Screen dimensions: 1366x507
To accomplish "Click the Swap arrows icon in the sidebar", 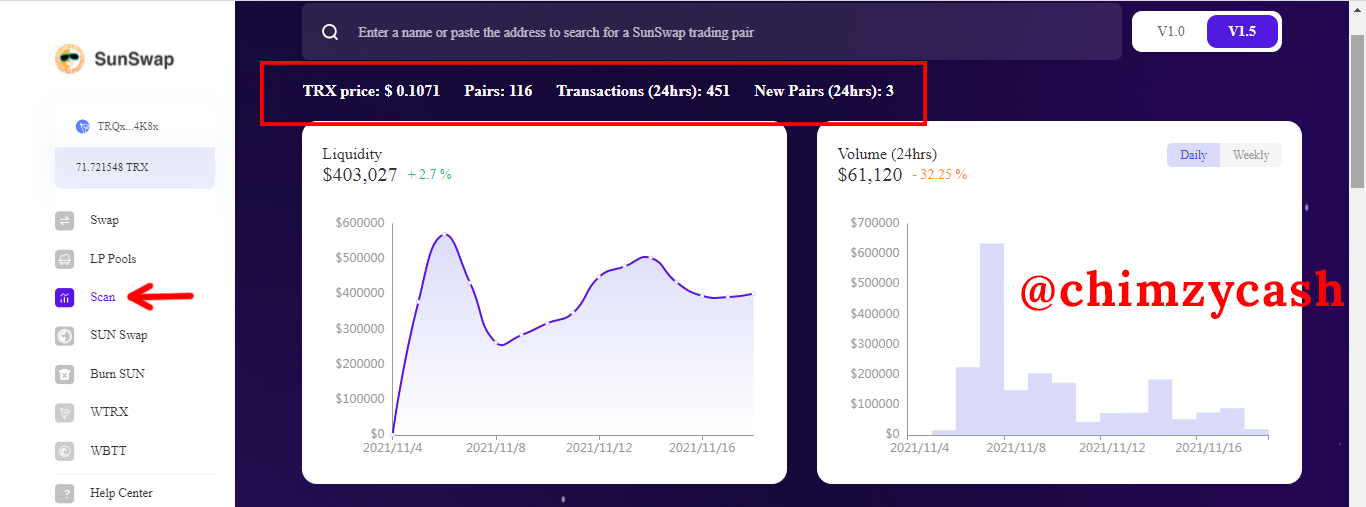I will 65,221.
